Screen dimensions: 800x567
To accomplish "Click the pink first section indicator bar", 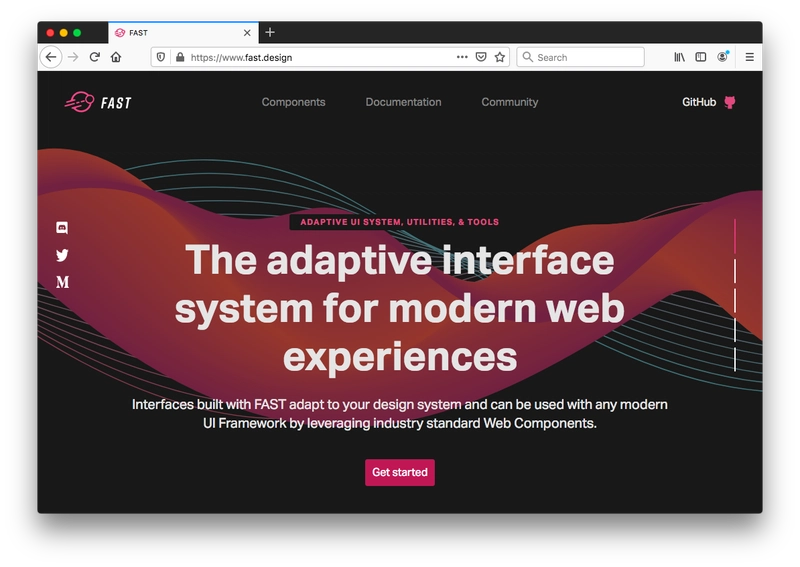I will click(x=735, y=236).
